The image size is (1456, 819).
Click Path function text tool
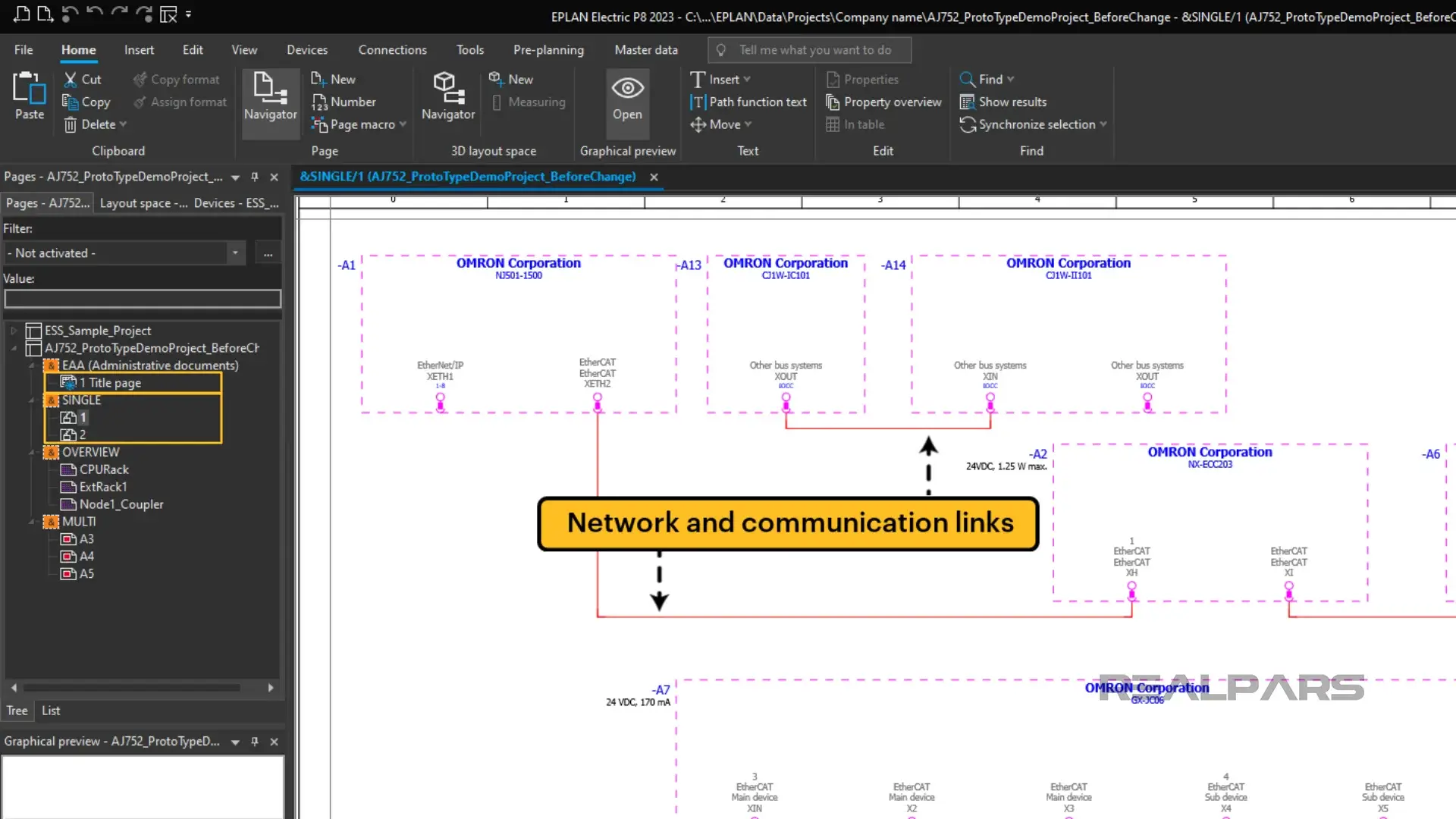748,102
